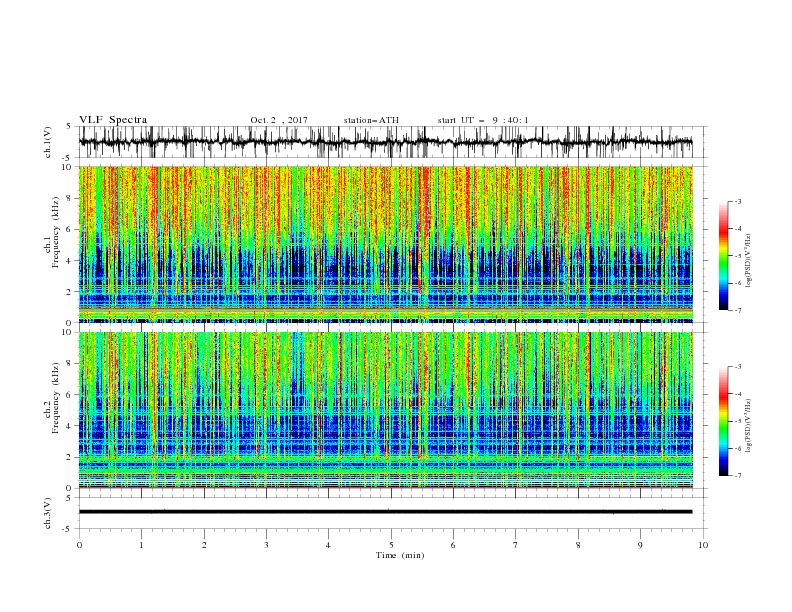Click time axis tick label "1"
The width and height of the screenshot is (792, 612).
tap(141, 545)
